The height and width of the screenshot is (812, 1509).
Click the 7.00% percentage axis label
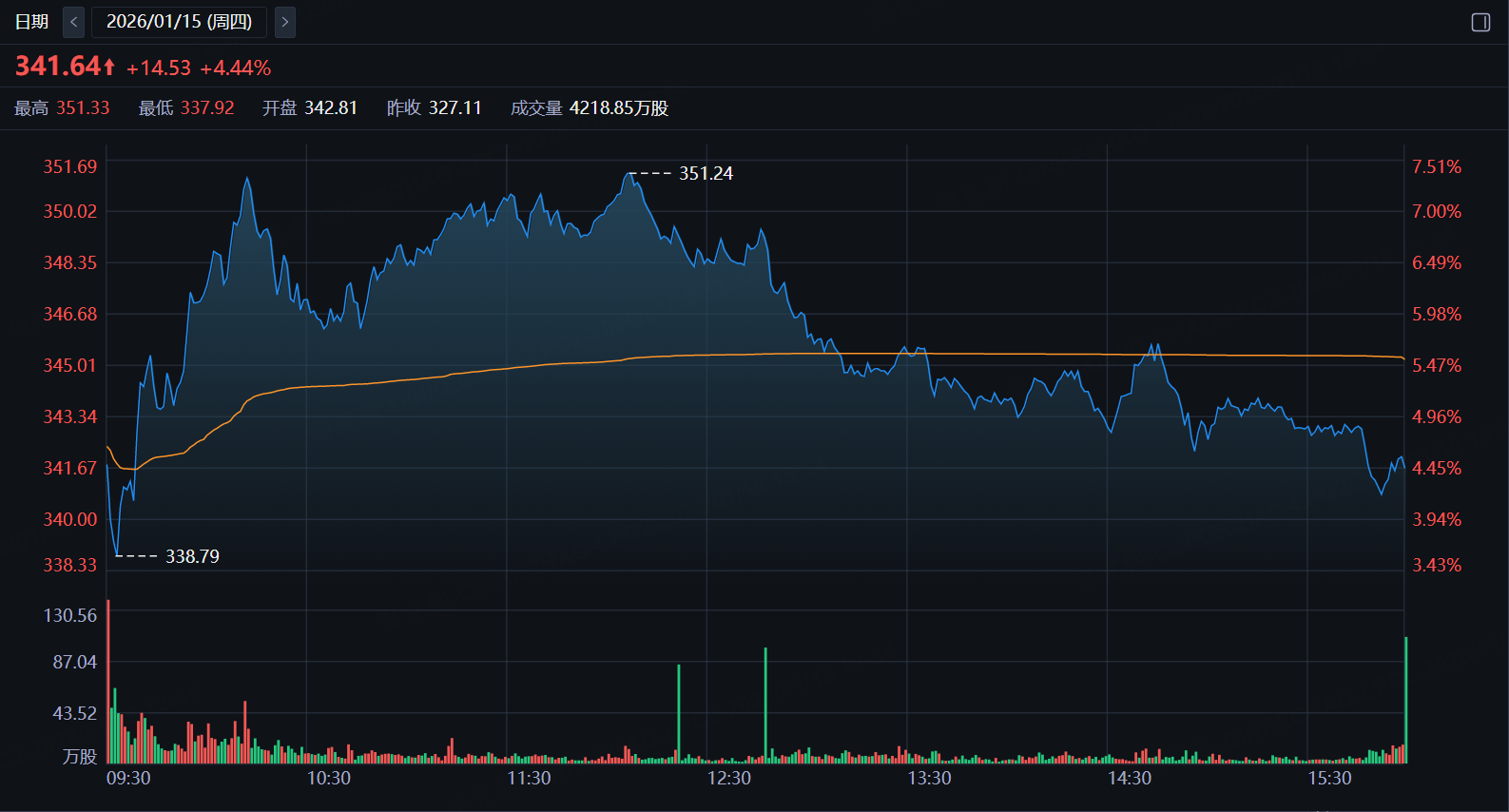pos(1437,211)
